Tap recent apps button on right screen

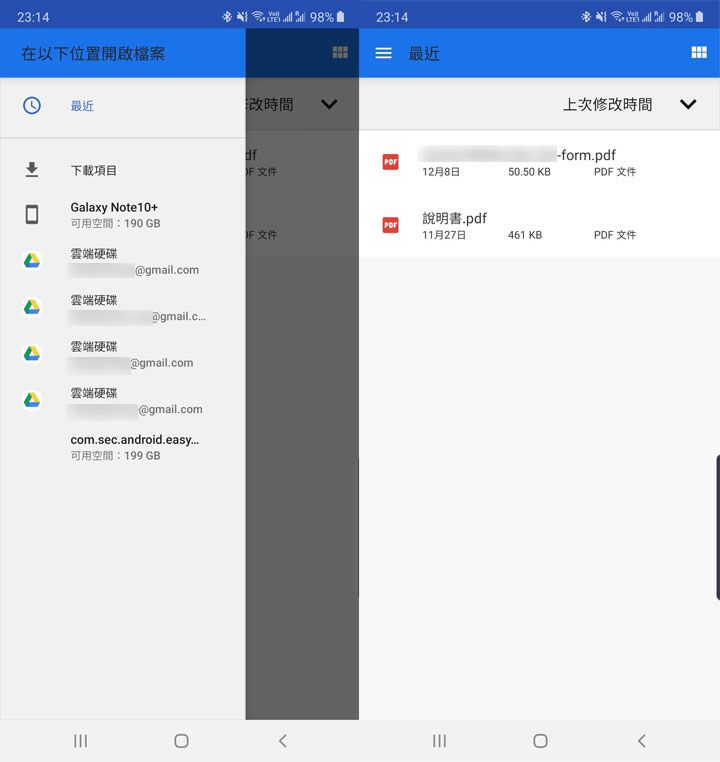tap(440, 741)
